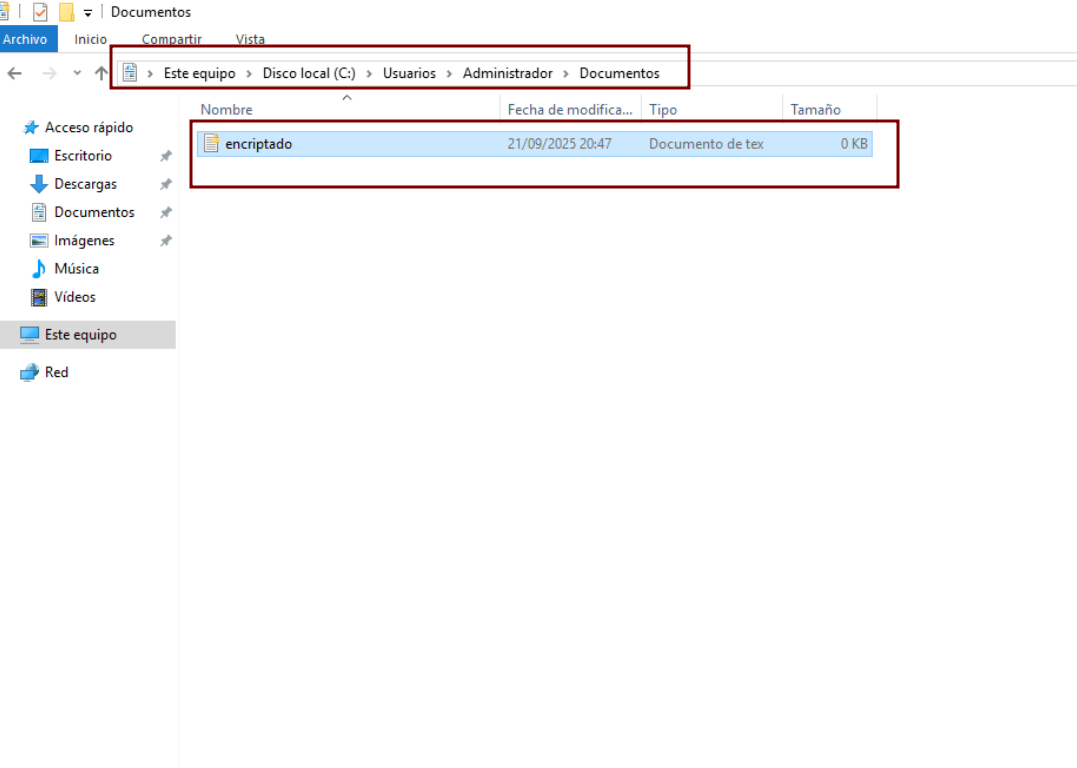Click the Acceso rápido star icon
Screen dimensions: 1077x768
[x=31, y=127]
